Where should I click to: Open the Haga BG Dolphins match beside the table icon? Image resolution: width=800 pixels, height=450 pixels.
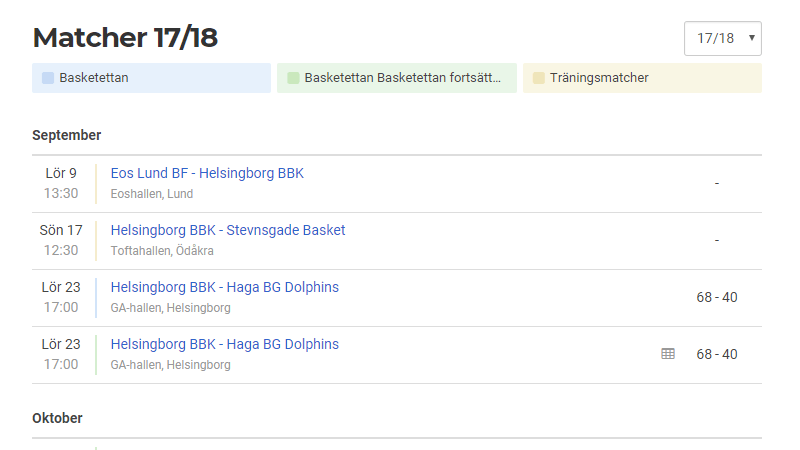tap(225, 344)
